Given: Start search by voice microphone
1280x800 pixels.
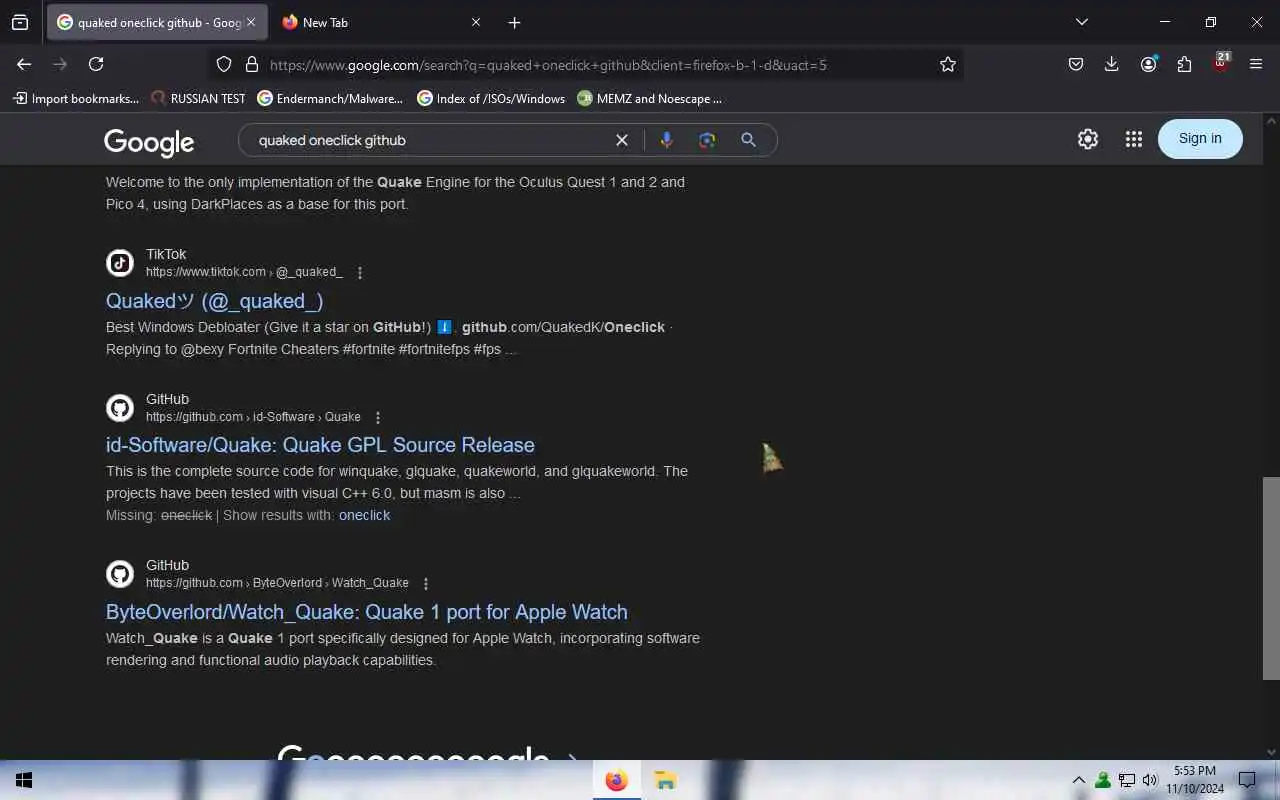Looking at the screenshot, I should pos(666,140).
